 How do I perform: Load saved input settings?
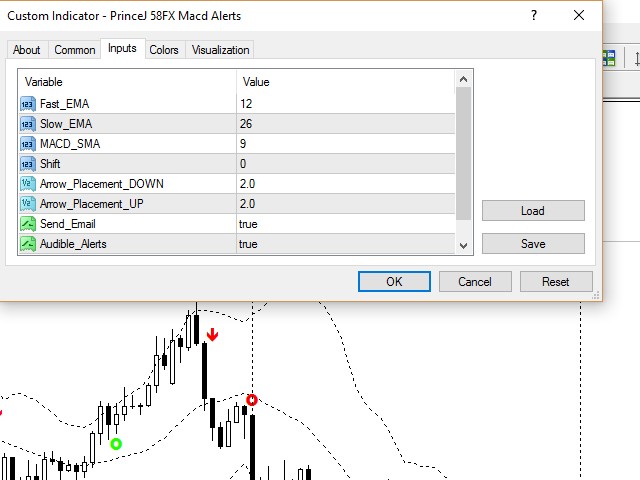(x=533, y=211)
